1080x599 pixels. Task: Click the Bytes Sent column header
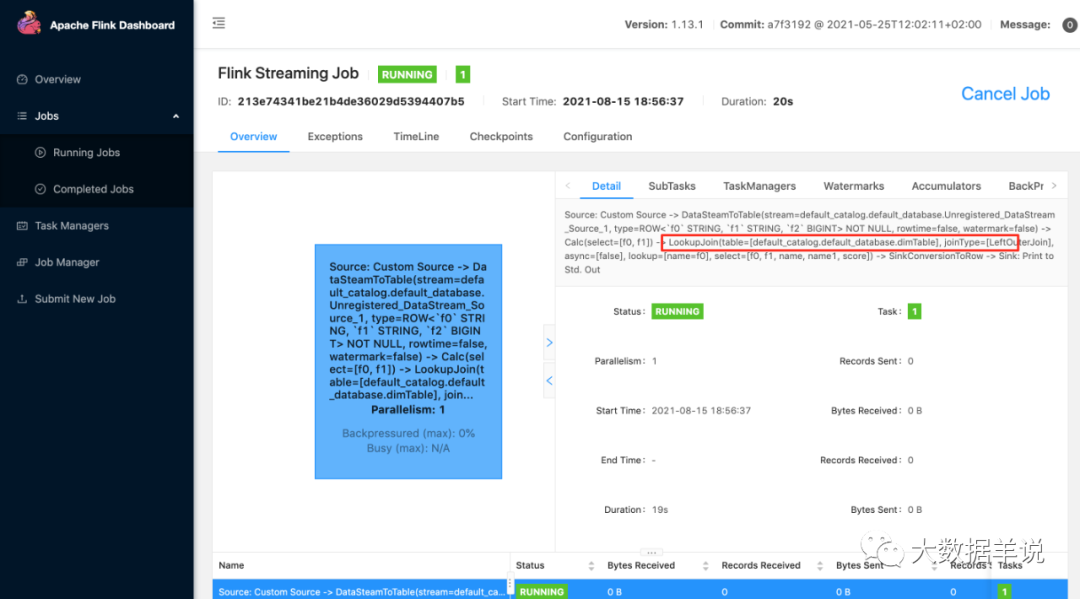(859, 565)
